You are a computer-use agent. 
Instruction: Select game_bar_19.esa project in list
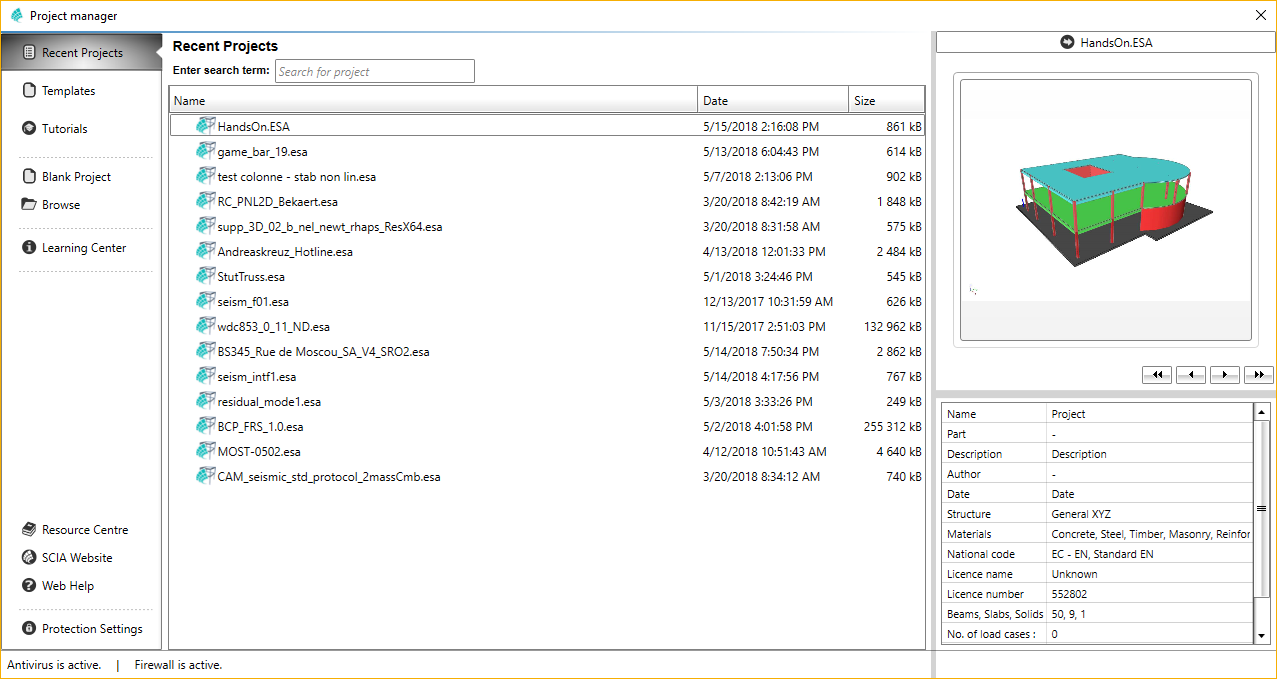click(x=262, y=152)
